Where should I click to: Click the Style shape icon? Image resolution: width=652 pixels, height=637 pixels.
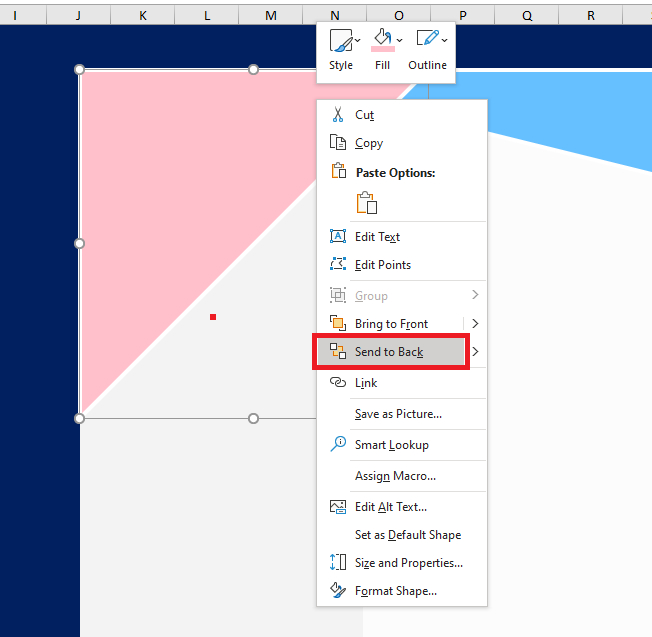pos(341,40)
